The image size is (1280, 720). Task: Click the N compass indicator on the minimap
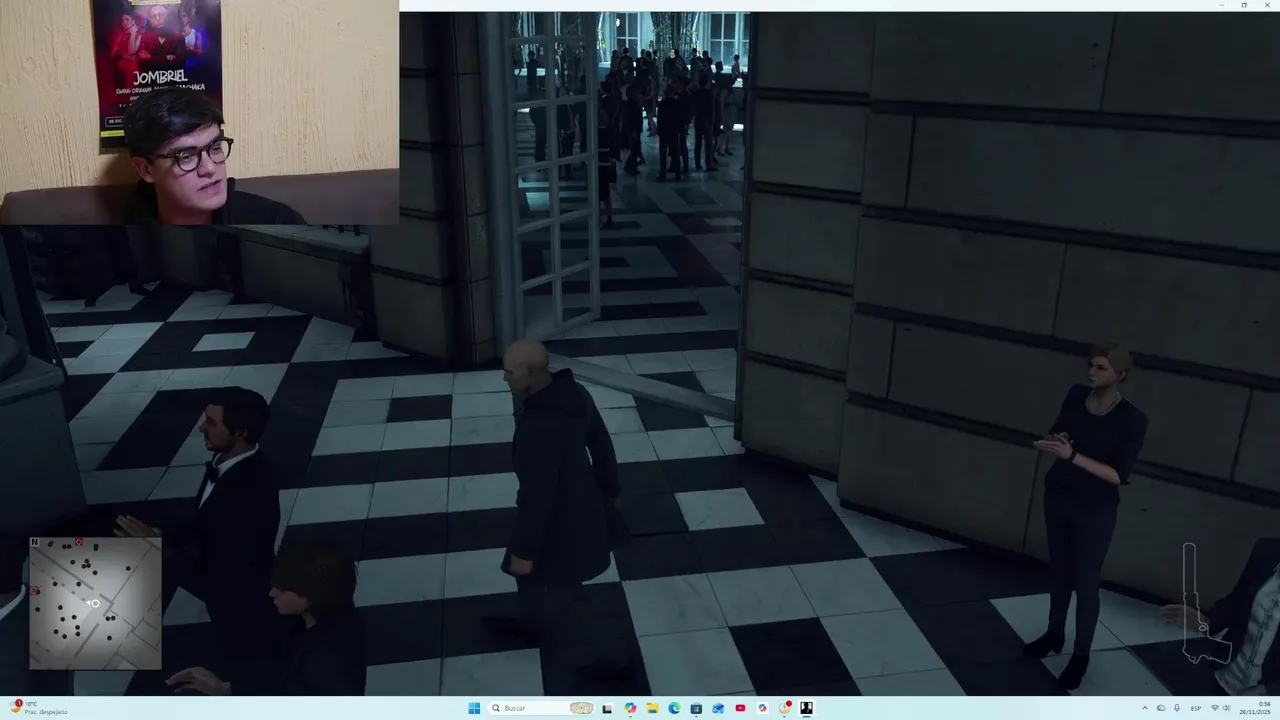(x=34, y=542)
